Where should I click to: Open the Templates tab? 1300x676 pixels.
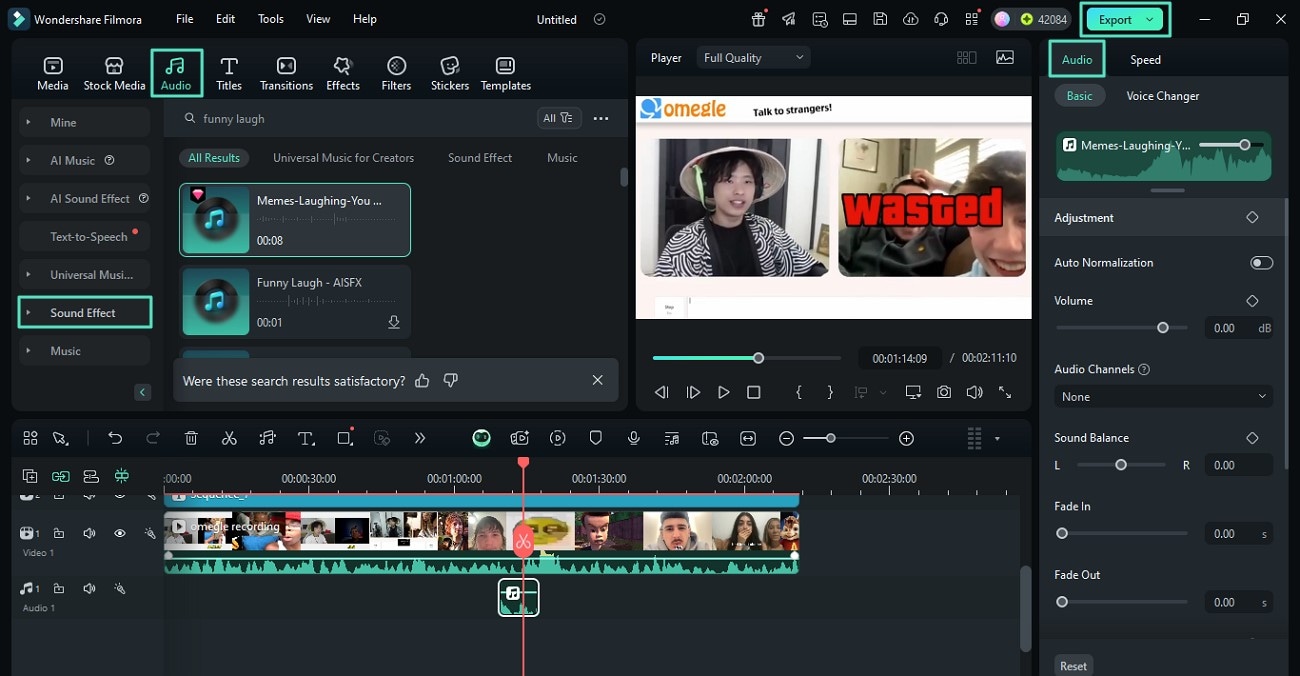pos(506,74)
